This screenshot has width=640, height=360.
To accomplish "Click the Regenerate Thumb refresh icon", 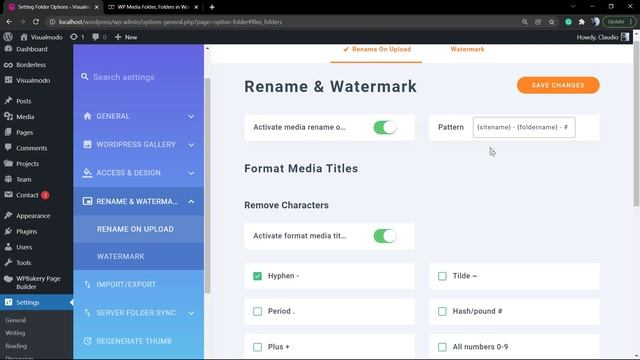I will 87,341.
